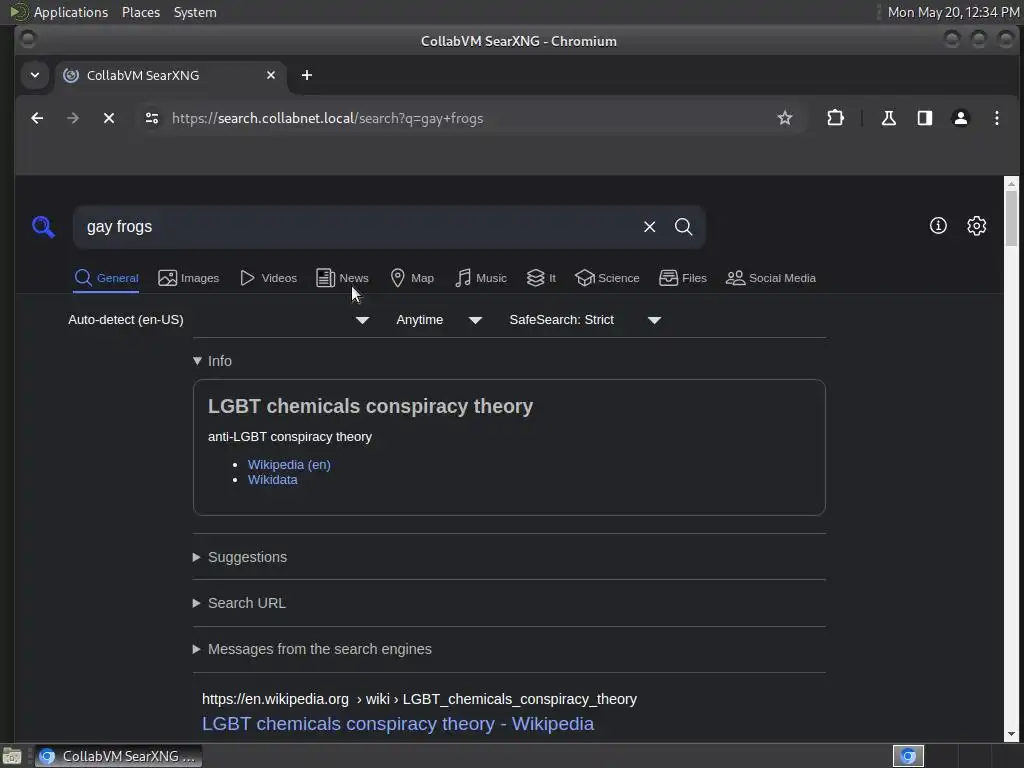
Task: Click scrollbar down arrow
Action: tap(1011, 734)
